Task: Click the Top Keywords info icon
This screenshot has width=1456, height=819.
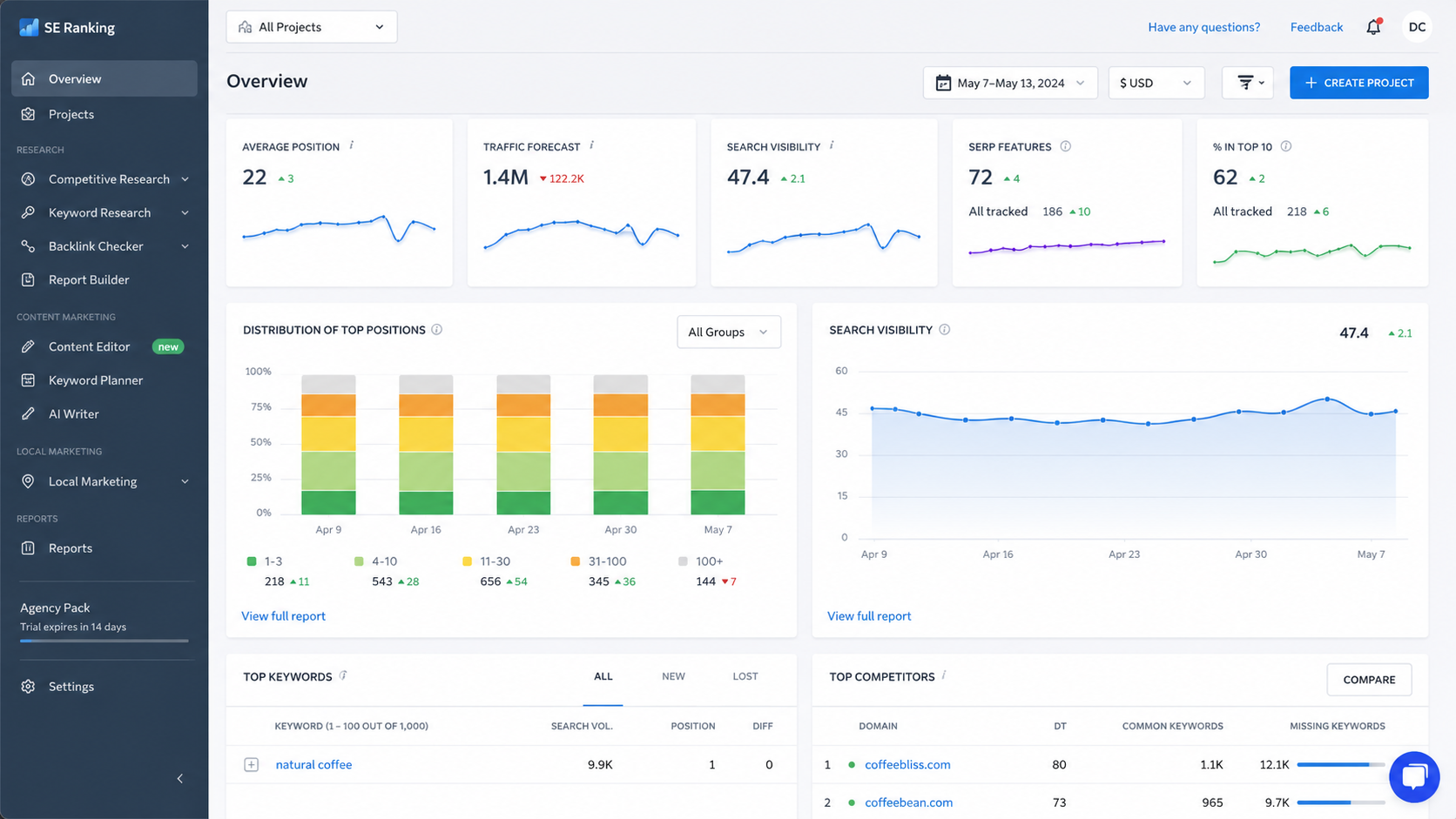Action: pos(343,675)
